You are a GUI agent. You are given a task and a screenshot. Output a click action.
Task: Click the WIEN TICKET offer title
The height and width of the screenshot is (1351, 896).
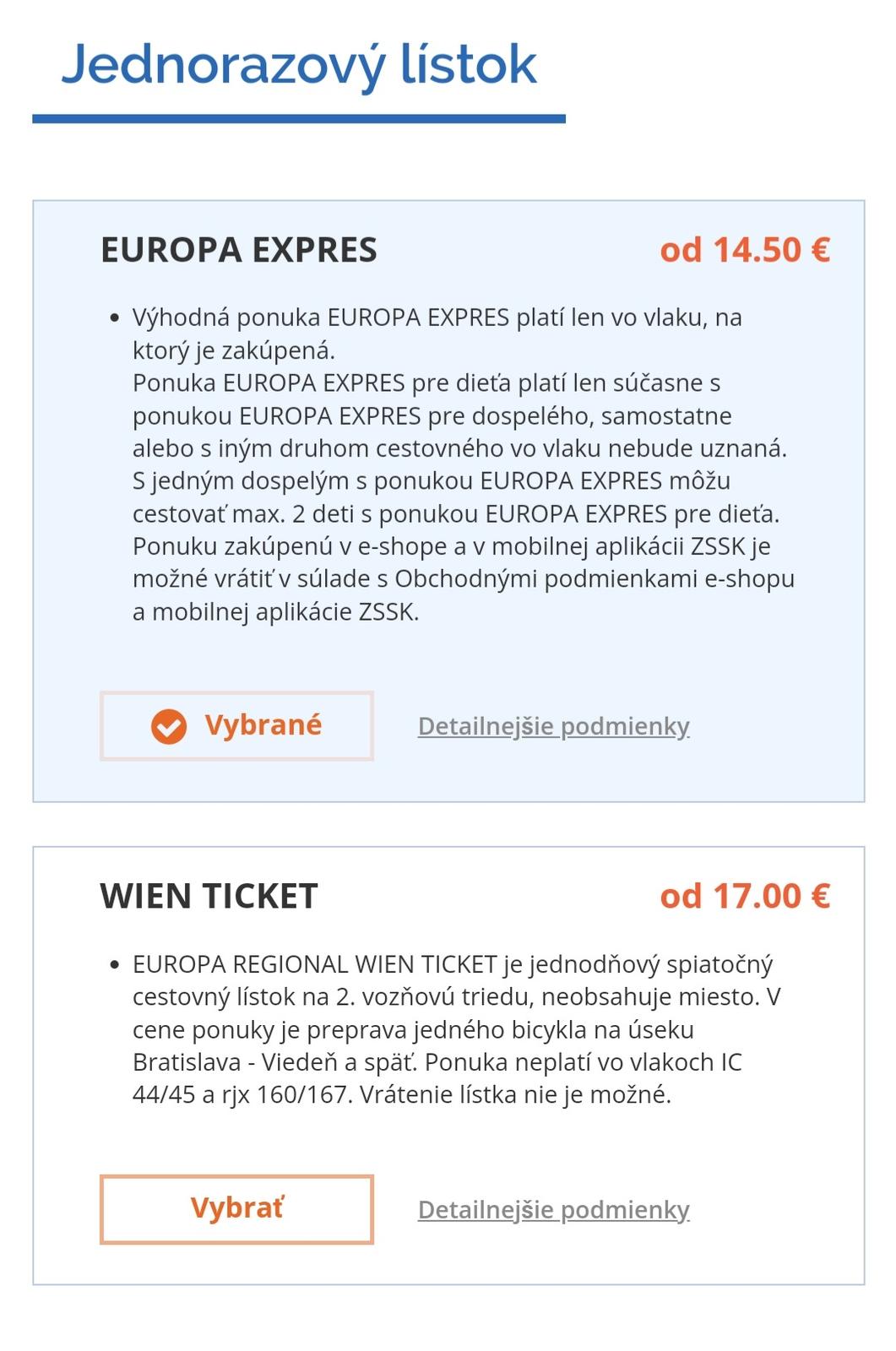[x=209, y=896]
